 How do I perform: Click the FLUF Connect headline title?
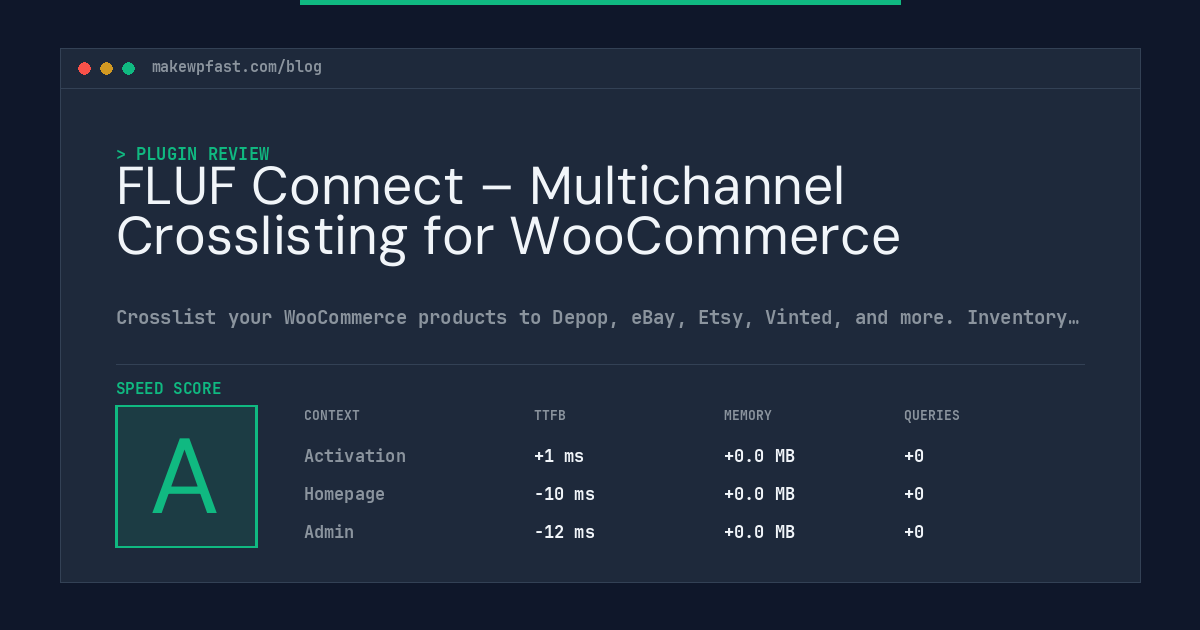pyautogui.click(x=508, y=212)
